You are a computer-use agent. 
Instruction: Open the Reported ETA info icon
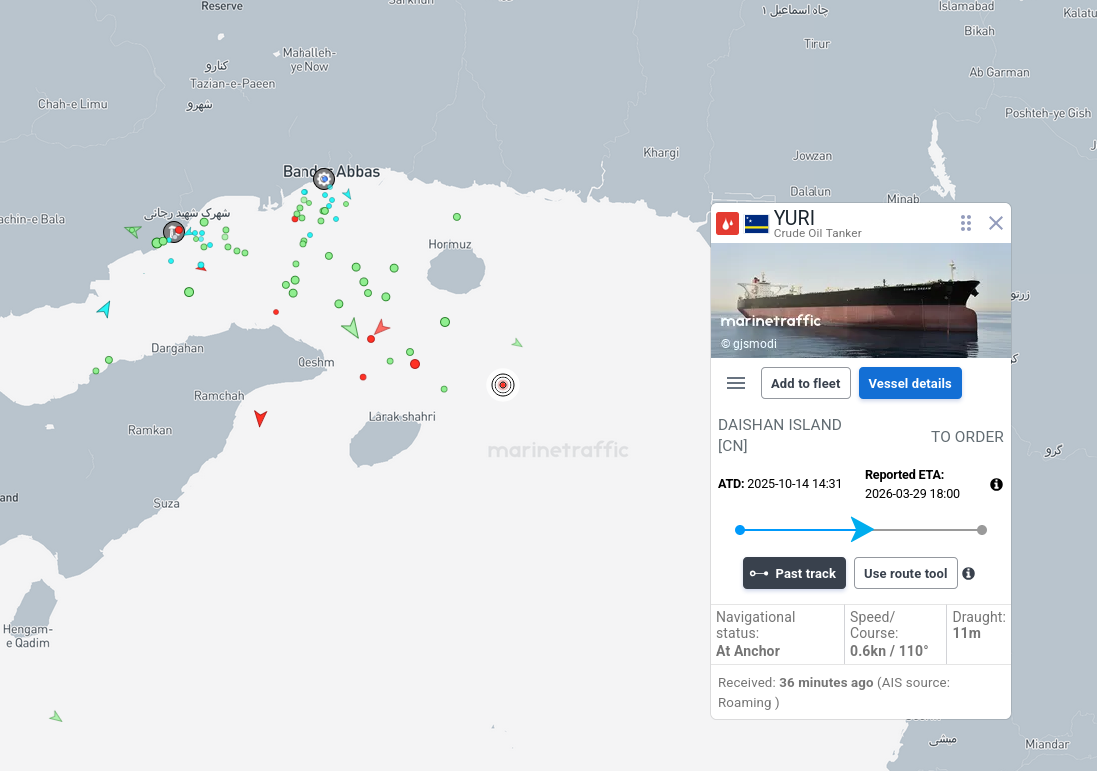[996, 484]
